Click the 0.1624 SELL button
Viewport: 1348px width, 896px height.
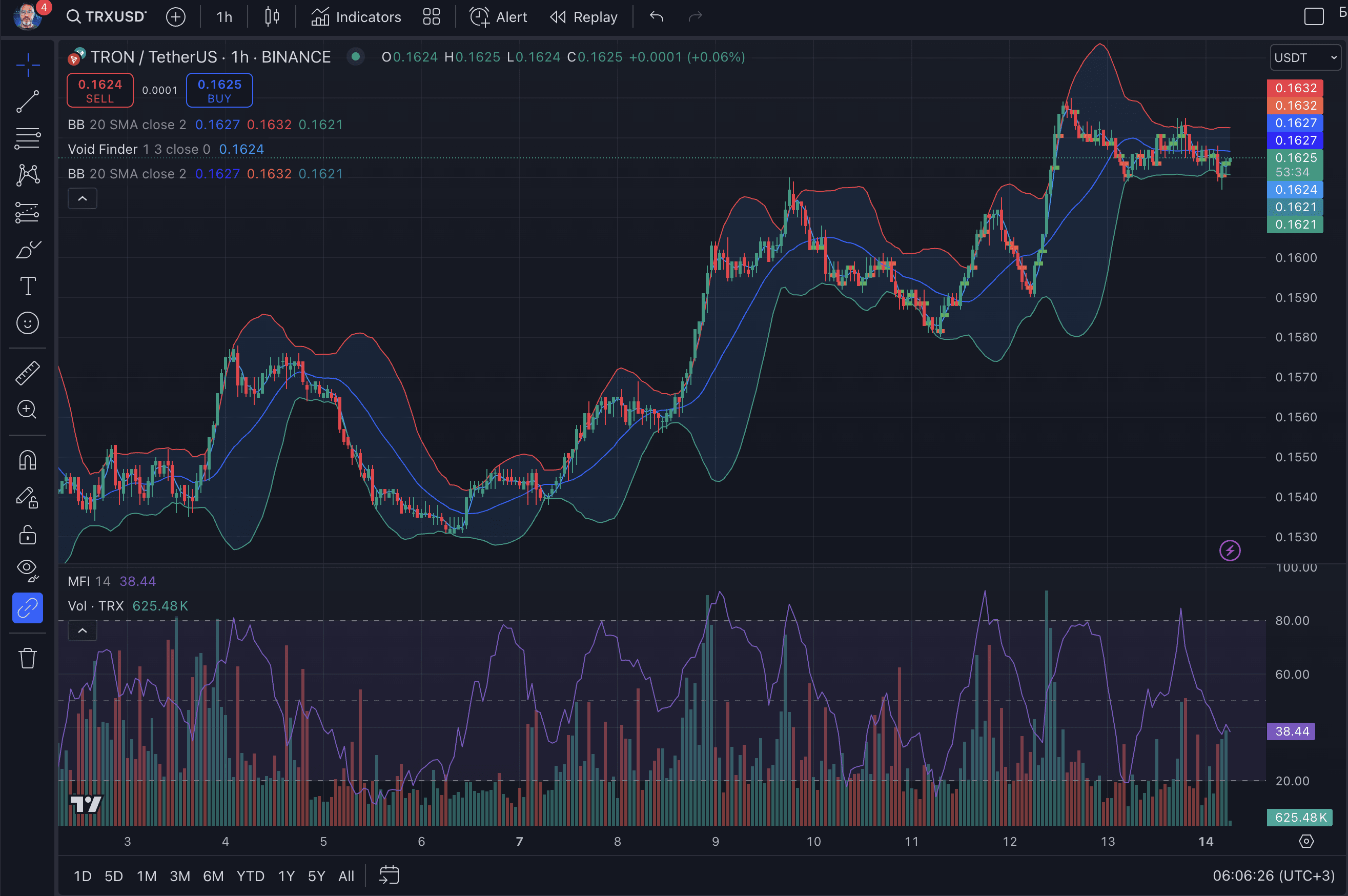[100, 90]
